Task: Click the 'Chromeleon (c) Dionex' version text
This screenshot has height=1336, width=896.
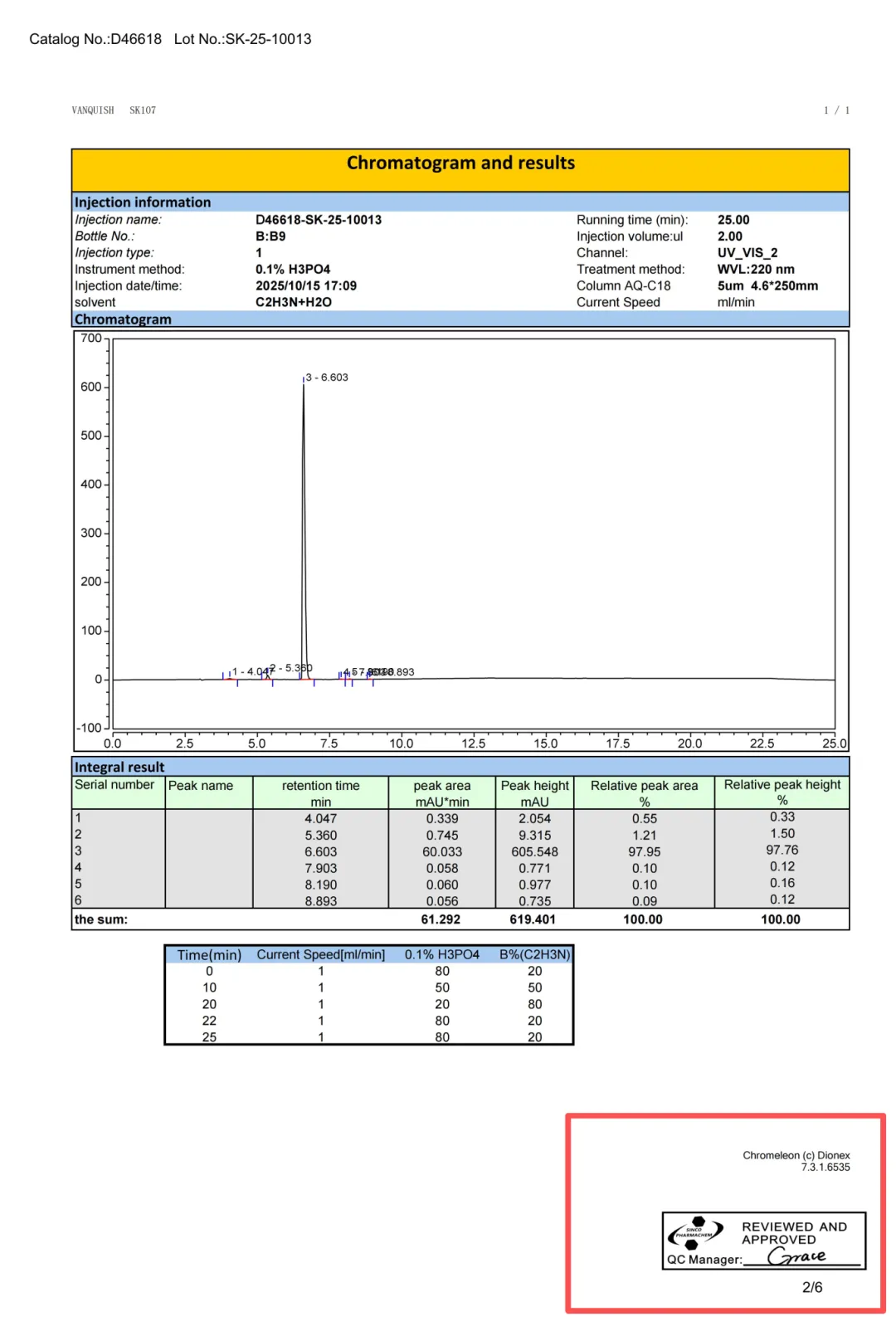Action: click(x=796, y=1155)
